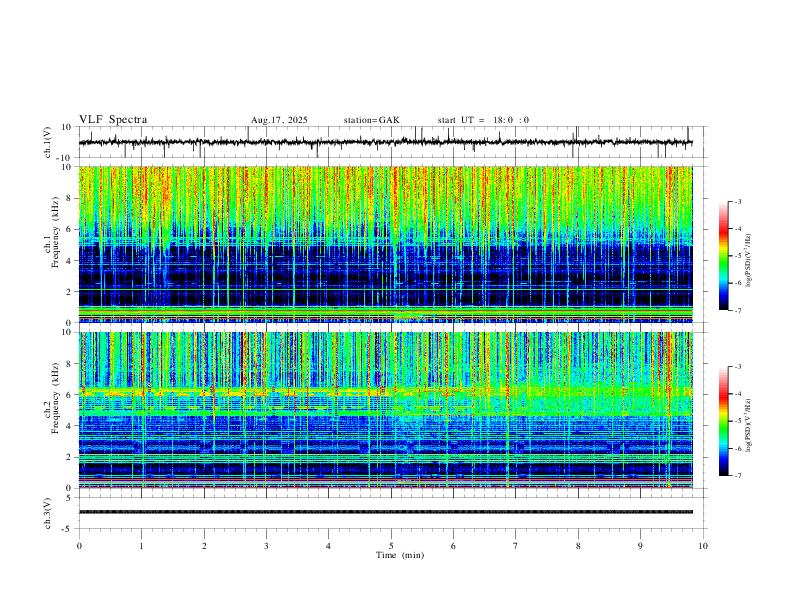
Task: Click the log(PSD) label beside ch.1 color bar
Action: click(x=749, y=260)
